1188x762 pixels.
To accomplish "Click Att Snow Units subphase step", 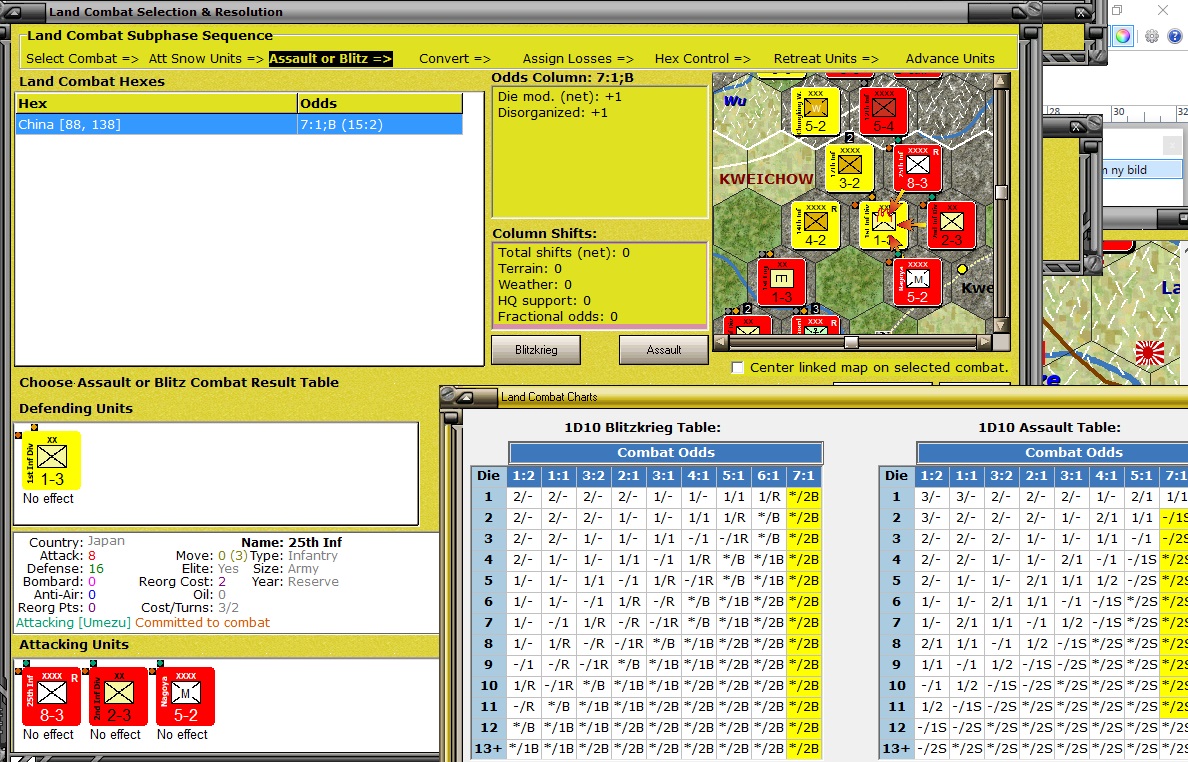I will [x=206, y=58].
